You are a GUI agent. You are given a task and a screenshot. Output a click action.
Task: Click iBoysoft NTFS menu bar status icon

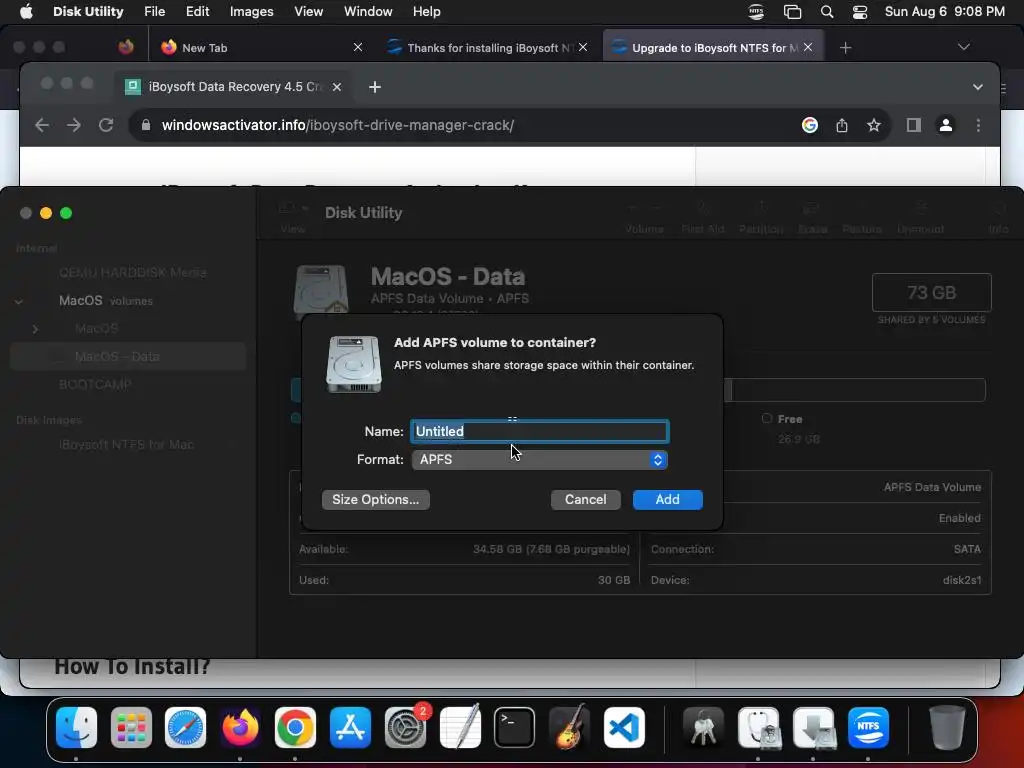(x=756, y=12)
